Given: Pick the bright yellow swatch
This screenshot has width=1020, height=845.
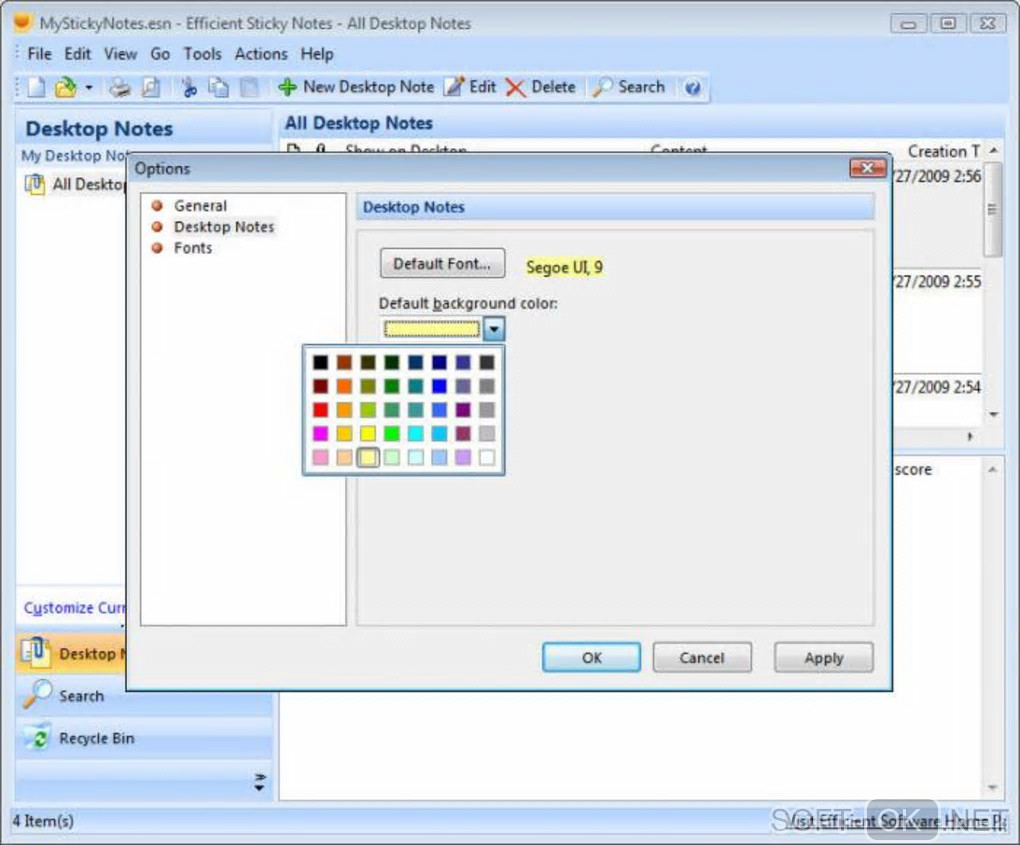Looking at the screenshot, I should (x=368, y=433).
